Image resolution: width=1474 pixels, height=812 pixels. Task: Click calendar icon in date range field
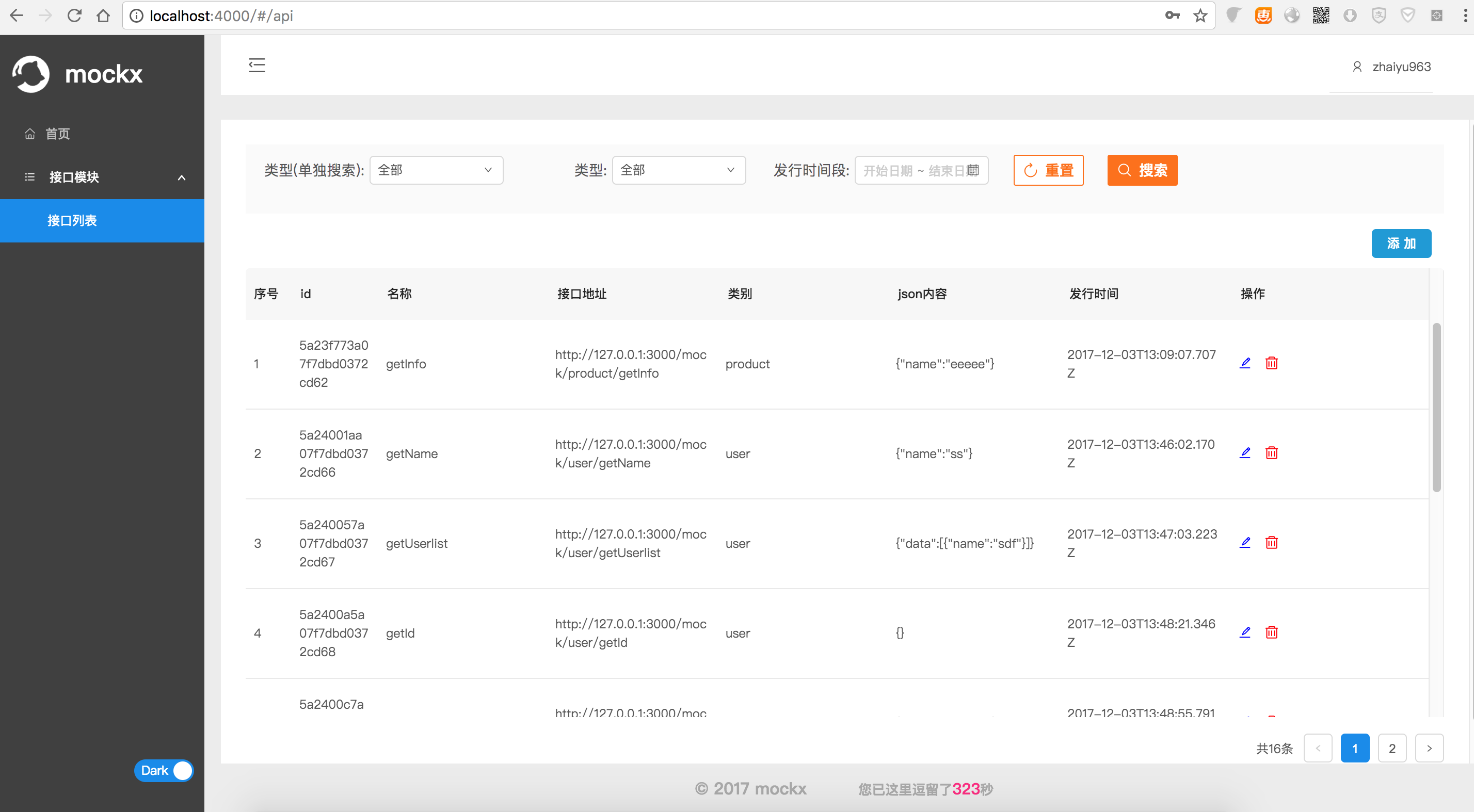click(x=973, y=170)
